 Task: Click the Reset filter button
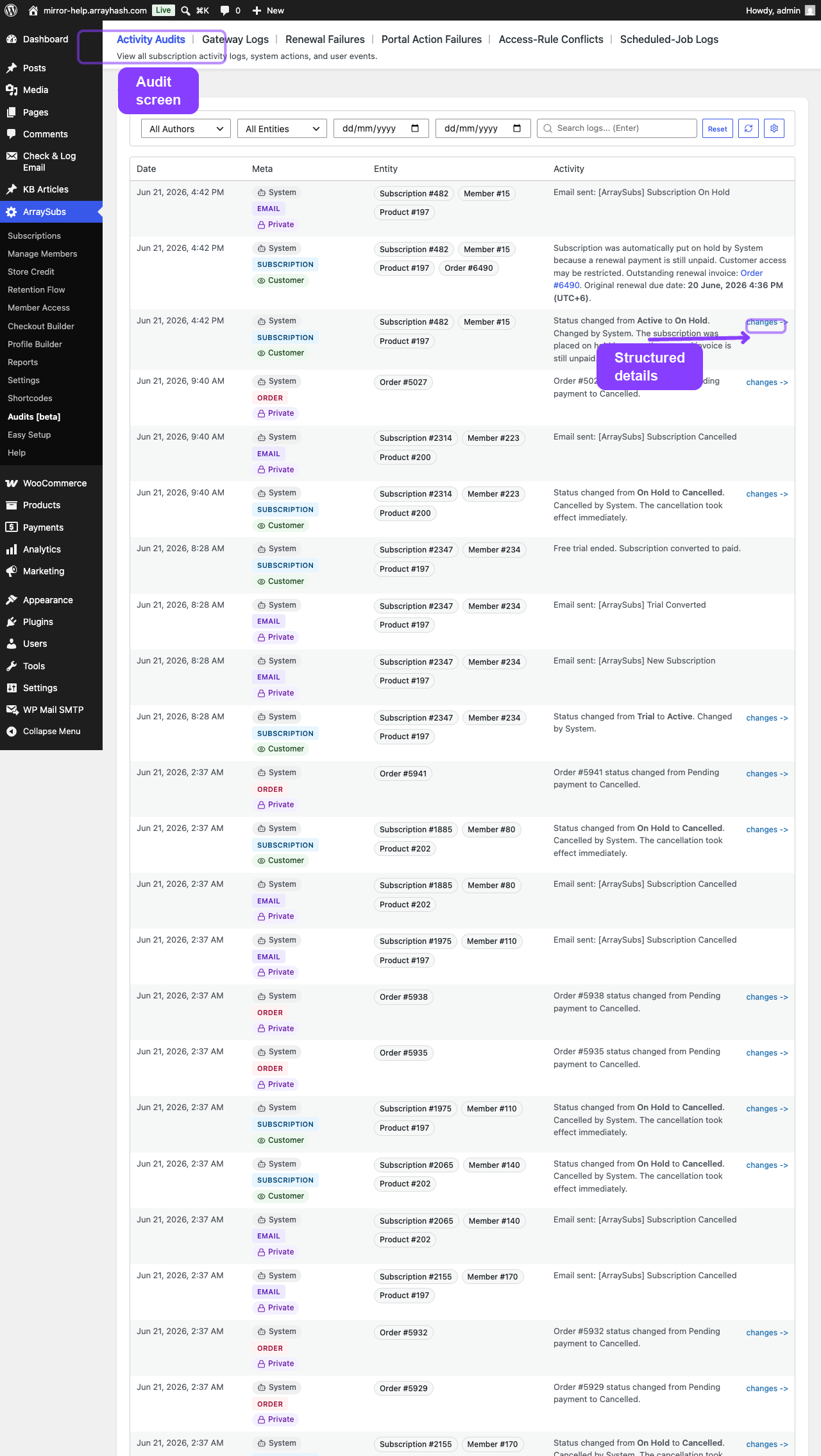(x=718, y=128)
